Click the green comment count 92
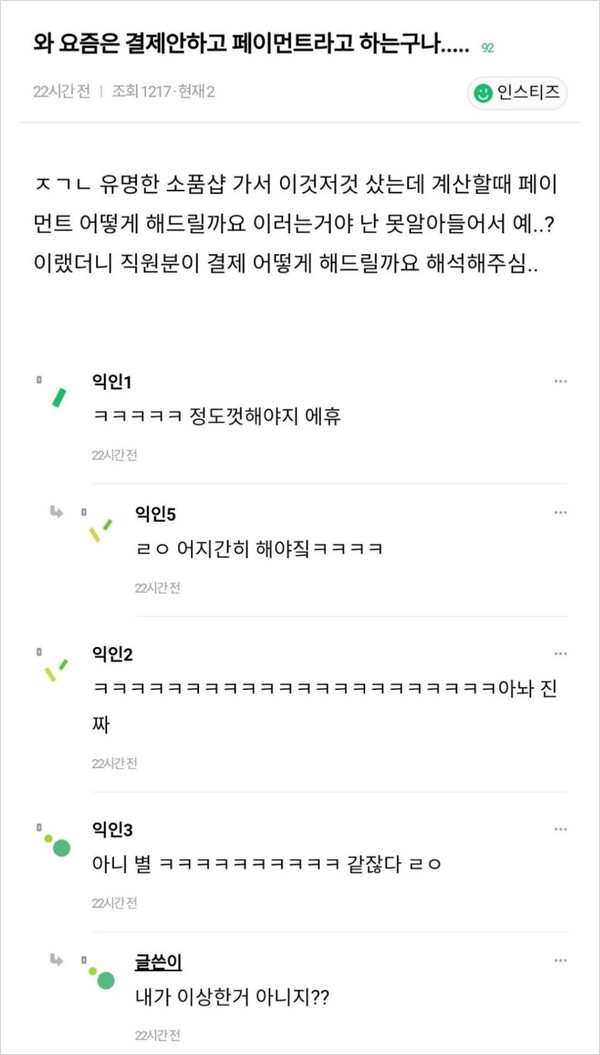The image size is (600, 1055). coord(488,47)
